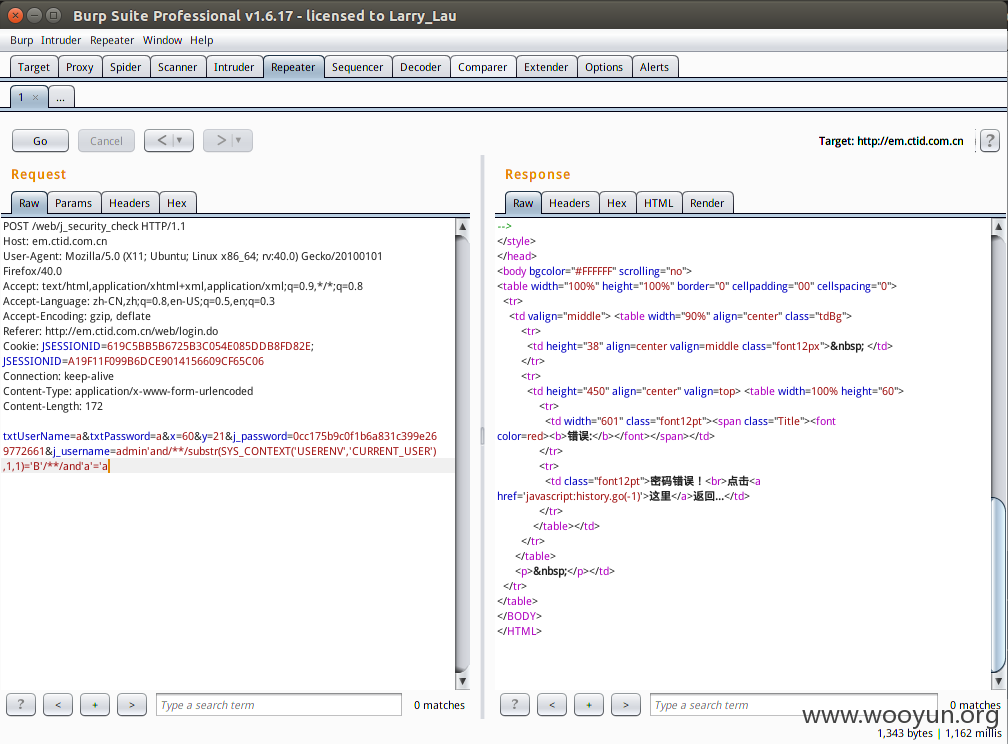Switch to the Scanner tool tab
The height and width of the screenshot is (744, 1008).
click(177, 67)
